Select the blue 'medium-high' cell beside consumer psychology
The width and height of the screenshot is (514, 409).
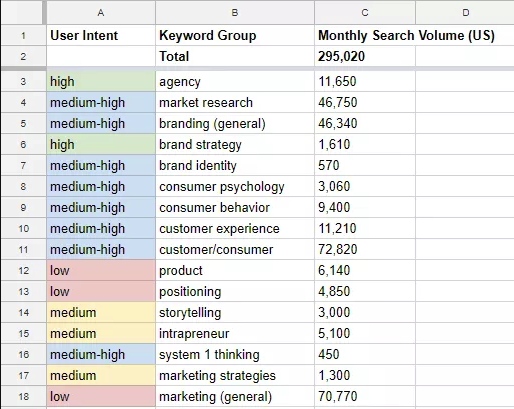(101, 186)
